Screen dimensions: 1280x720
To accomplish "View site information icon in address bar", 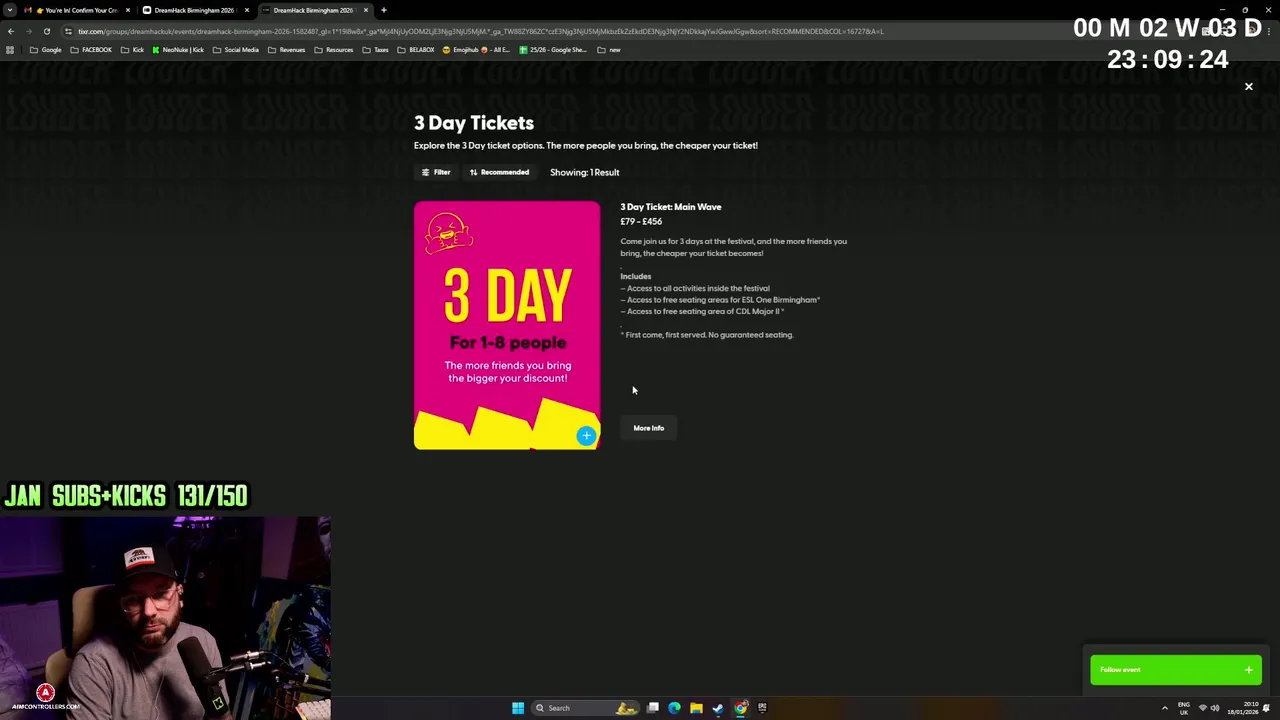I will point(68,31).
